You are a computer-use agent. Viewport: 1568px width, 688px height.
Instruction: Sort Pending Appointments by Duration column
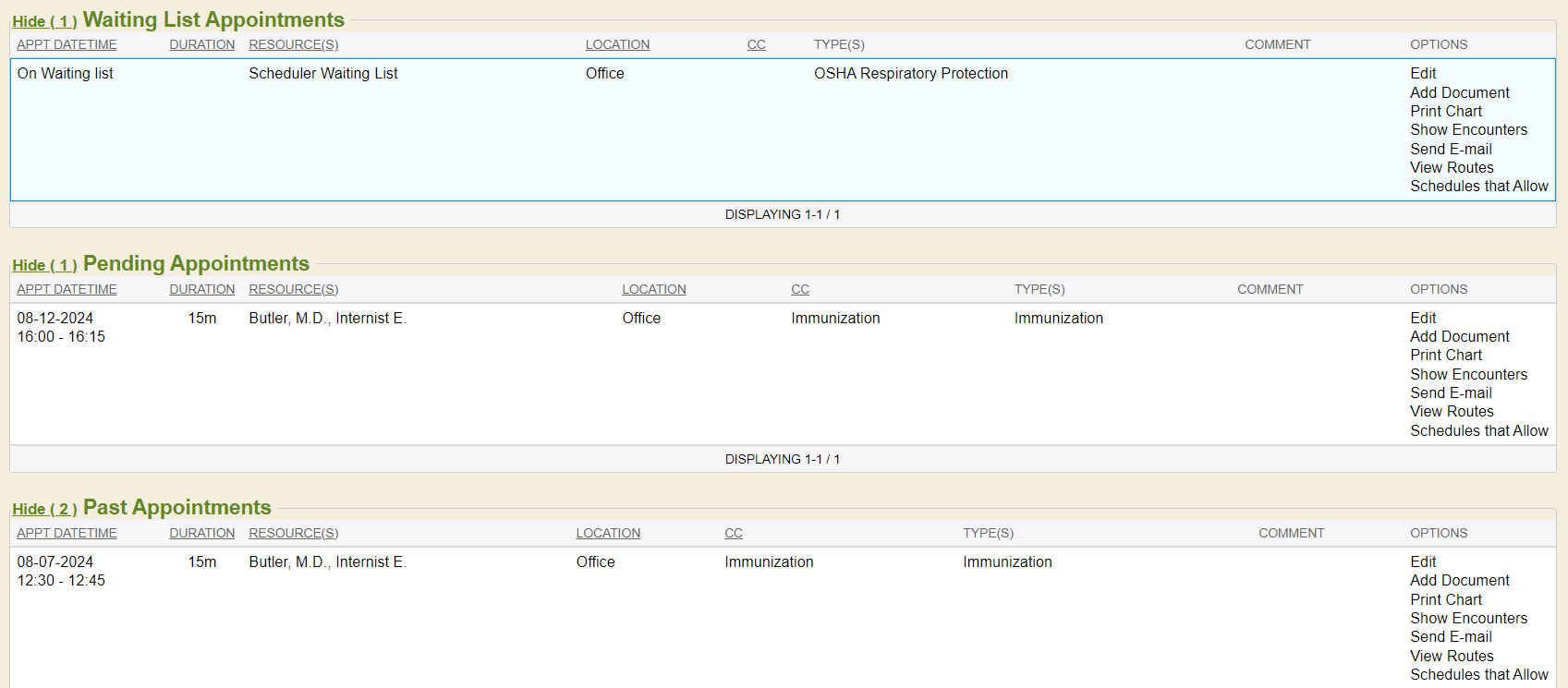201,289
